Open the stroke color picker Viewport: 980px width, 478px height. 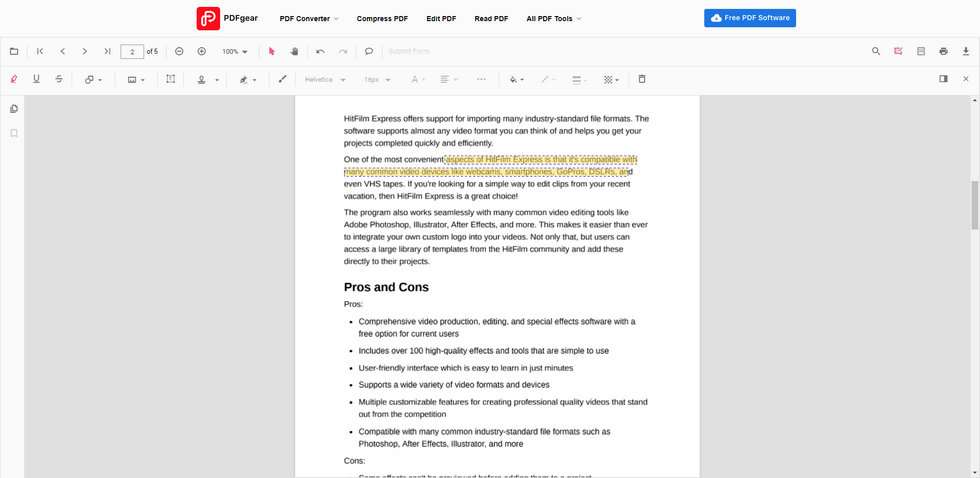click(x=548, y=79)
